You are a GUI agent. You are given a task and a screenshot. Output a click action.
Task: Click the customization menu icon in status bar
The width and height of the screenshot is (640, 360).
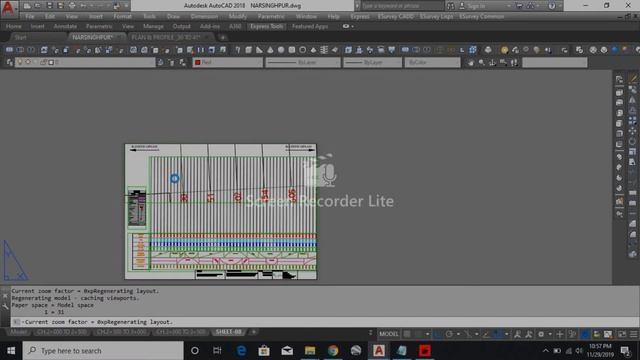click(633, 334)
